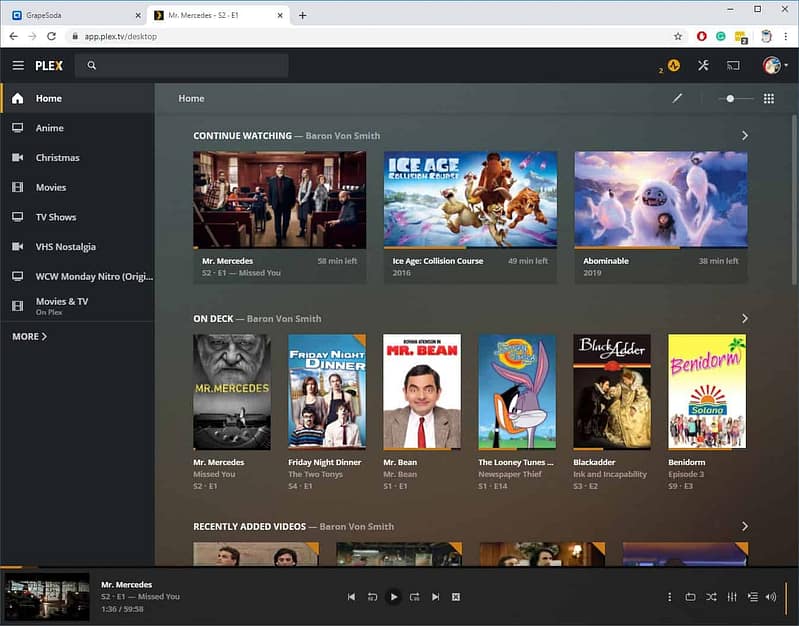Expand On Deck with its arrow
Screen dimensions: 799x626
744,319
